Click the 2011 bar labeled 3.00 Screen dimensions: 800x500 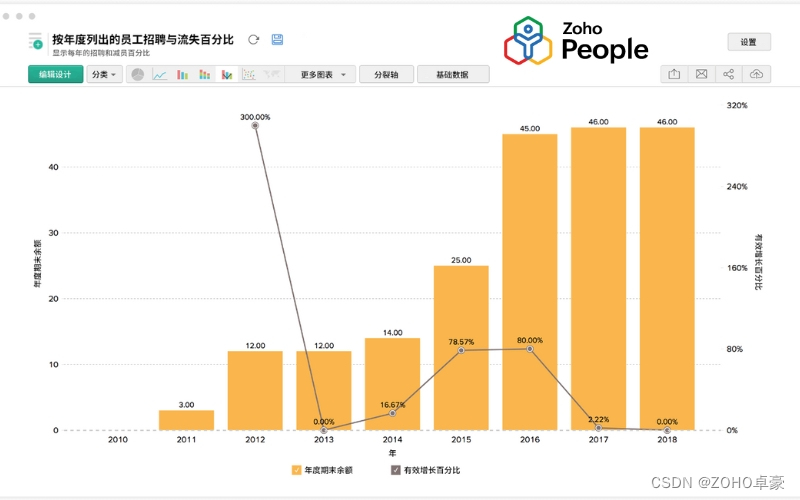click(186, 420)
